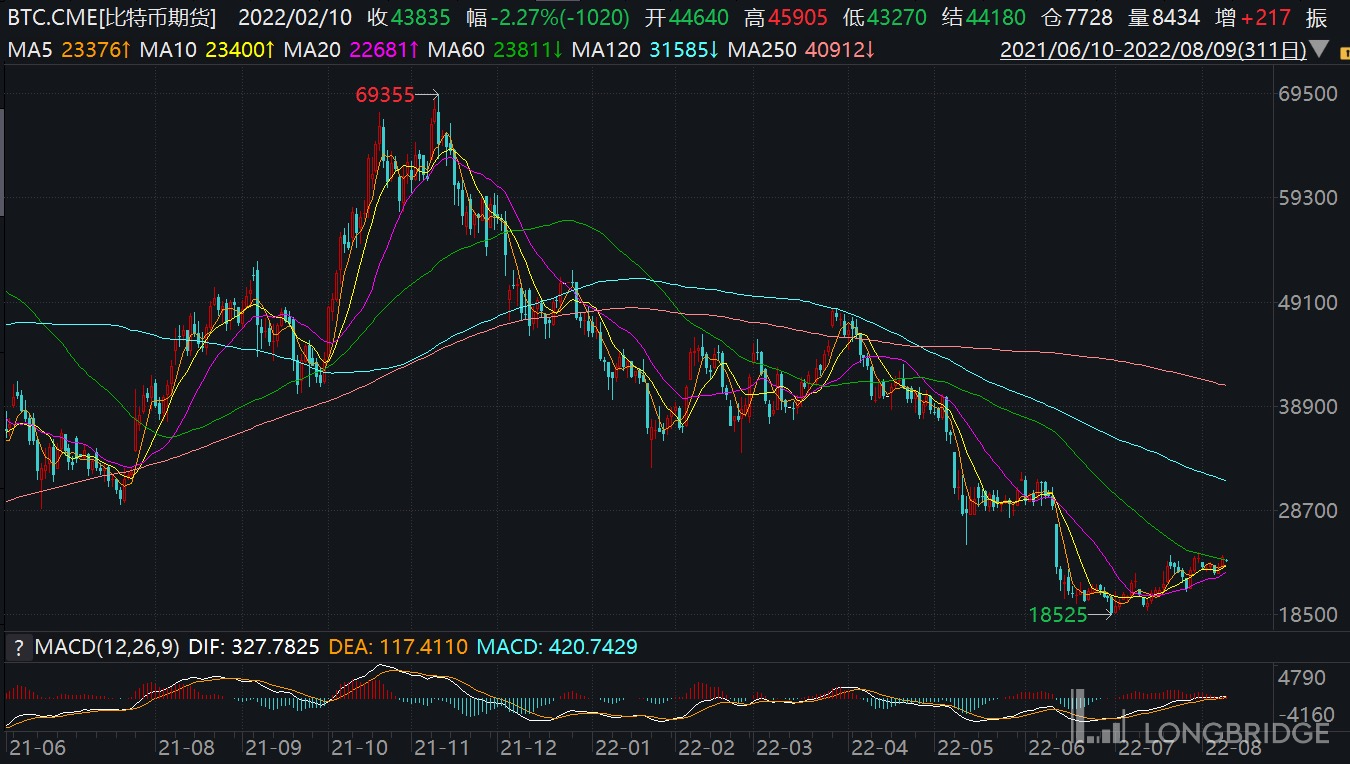Open MACD(12,26,9) indicator settings label

click(x=107, y=648)
